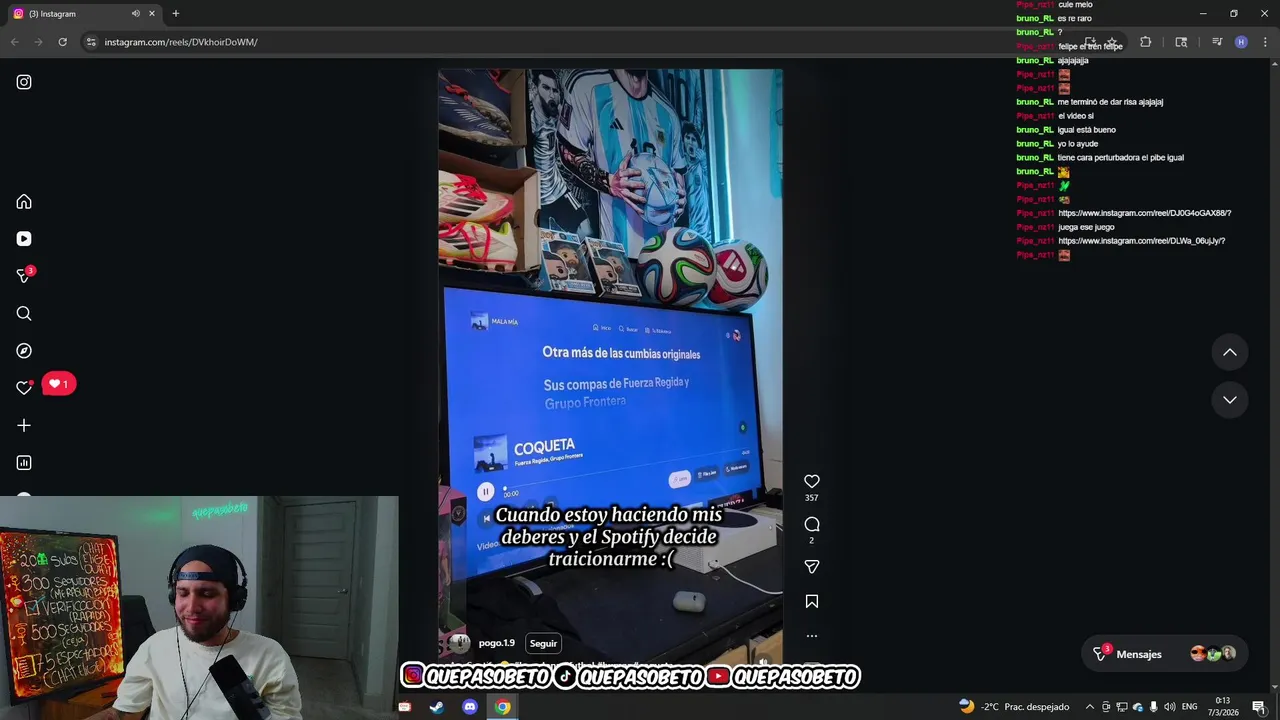Go to previous reel with up arrow
Image resolution: width=1280 pixels, height=720 pixels.
click(1230, 352)
